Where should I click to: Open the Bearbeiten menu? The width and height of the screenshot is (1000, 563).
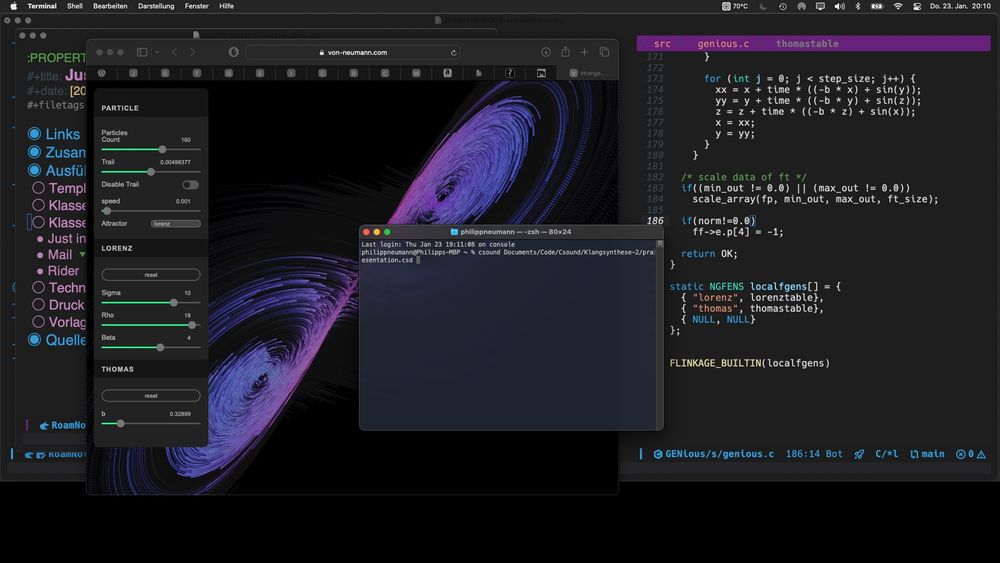click(110, 6)
